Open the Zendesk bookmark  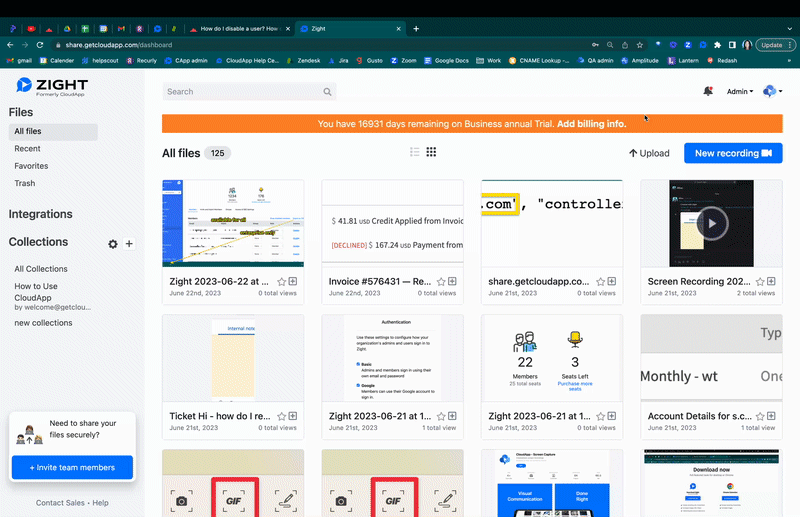[x=303, y=60]
